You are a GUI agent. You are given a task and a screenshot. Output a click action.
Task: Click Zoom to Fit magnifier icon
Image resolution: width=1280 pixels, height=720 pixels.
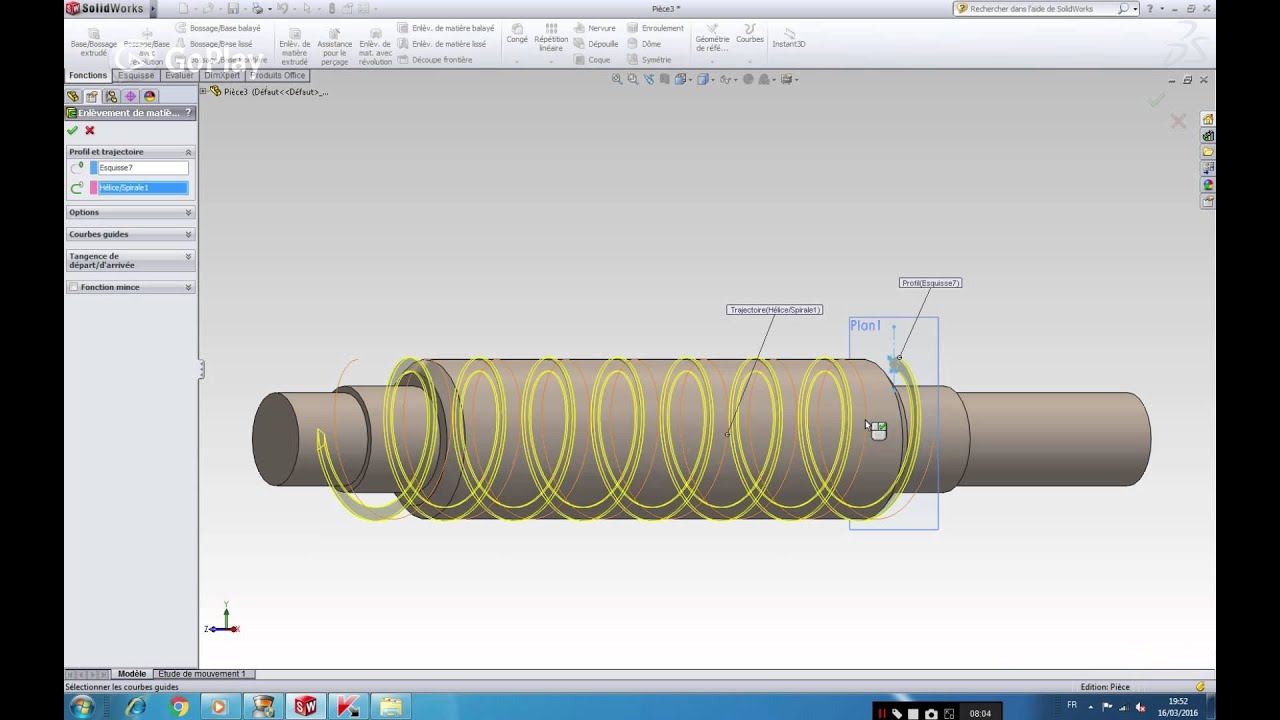(617, 79)
